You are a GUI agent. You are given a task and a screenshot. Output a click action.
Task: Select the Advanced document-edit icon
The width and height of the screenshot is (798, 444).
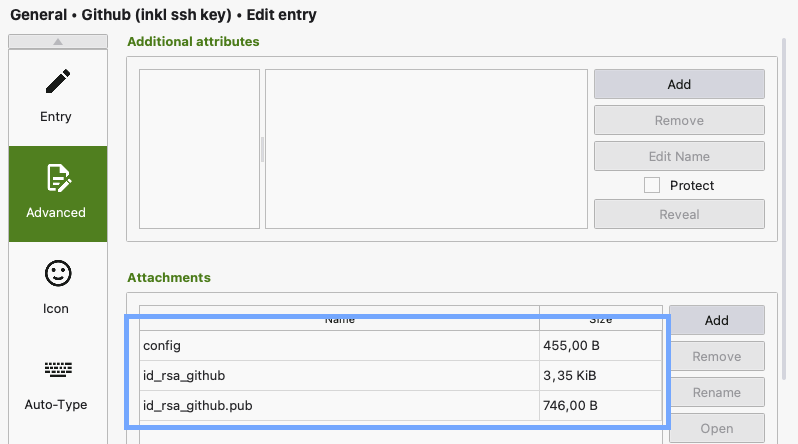tap(58, 178)
